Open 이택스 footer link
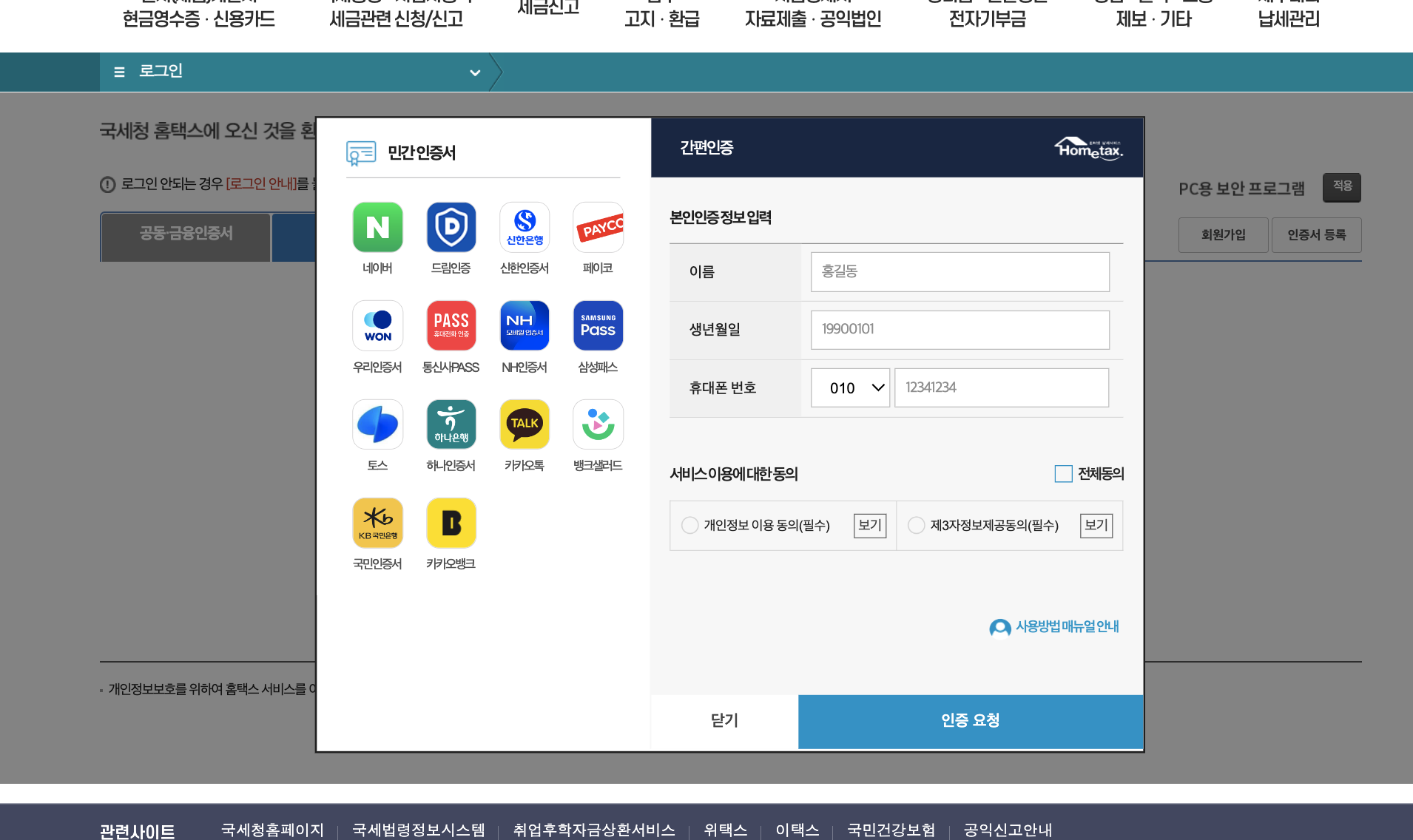The height and width of the screenshot is (840, 1413). coord(797,830)
